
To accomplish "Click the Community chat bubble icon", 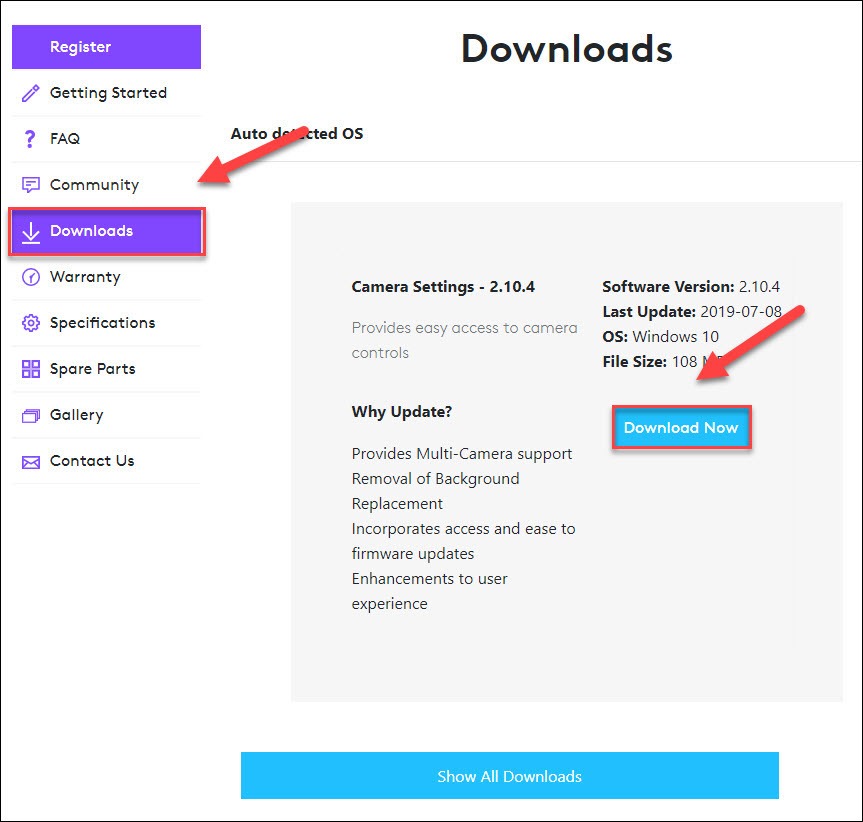I will pos(31,185).
